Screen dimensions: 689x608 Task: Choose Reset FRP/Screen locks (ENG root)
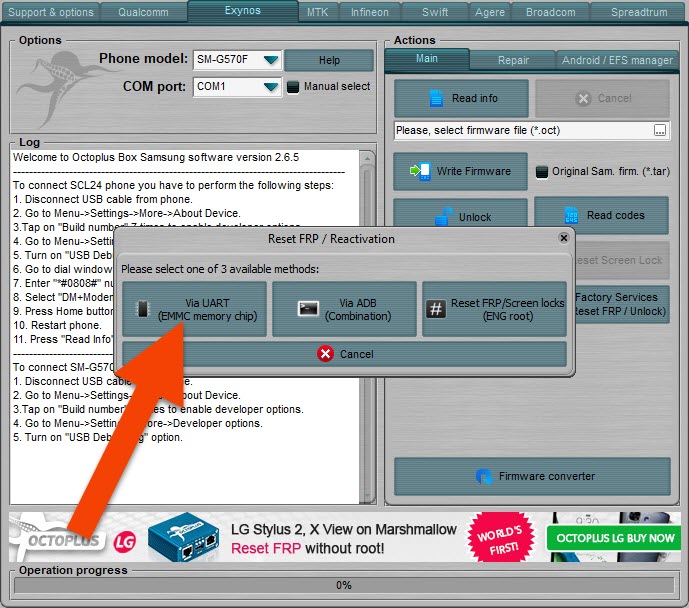point(494,309)
